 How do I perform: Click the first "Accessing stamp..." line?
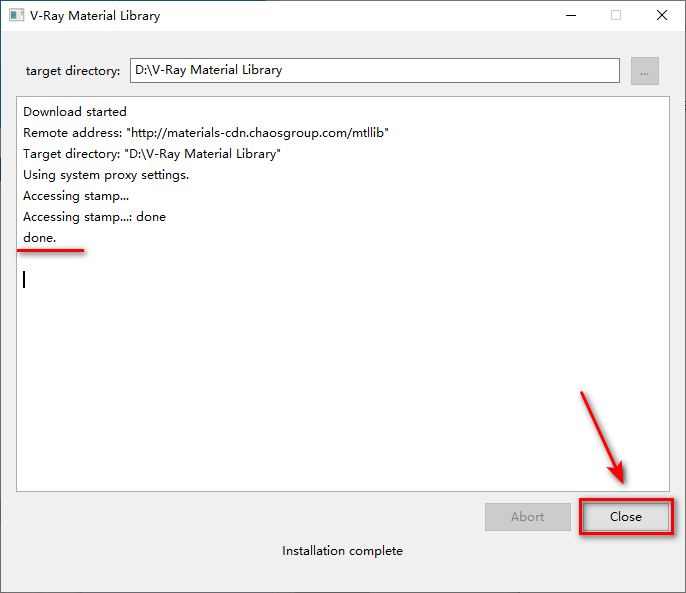tap(76, 196)
